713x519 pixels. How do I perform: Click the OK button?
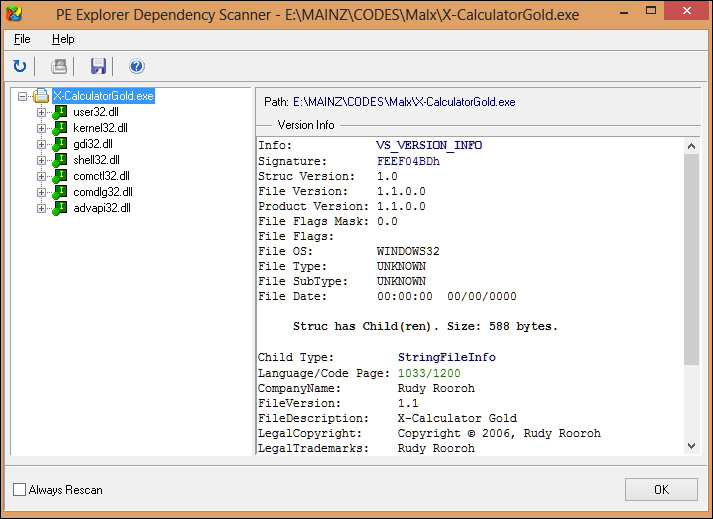click(661, 489)
